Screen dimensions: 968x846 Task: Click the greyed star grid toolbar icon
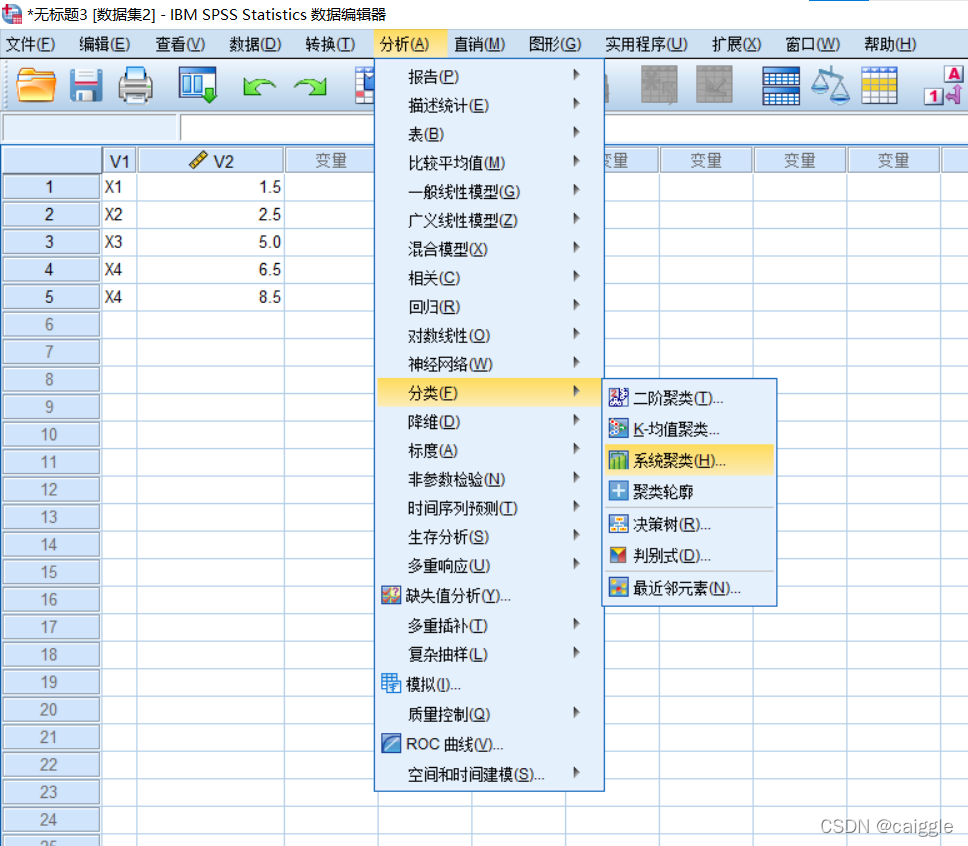point(659,84)
